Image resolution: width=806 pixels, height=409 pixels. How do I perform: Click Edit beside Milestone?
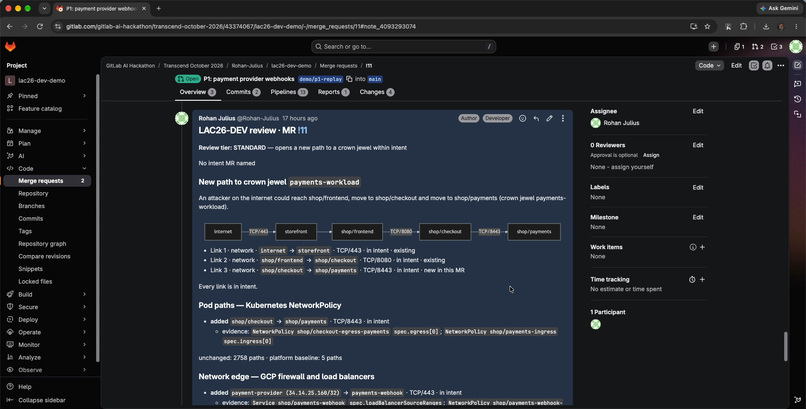click(698, 217)
